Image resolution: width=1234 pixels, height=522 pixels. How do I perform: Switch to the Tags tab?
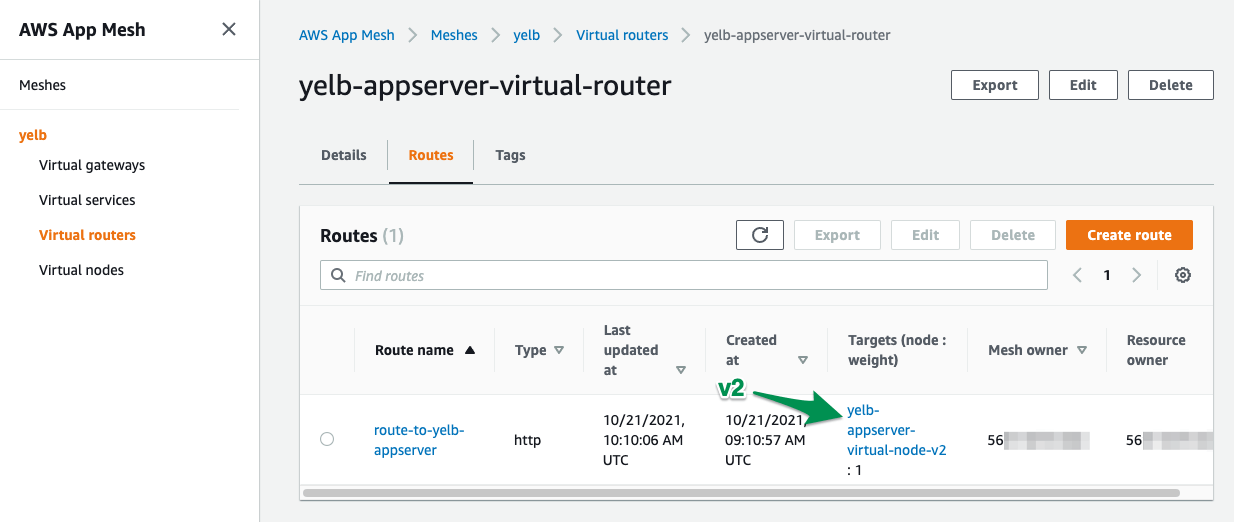(x=510, y=155)
